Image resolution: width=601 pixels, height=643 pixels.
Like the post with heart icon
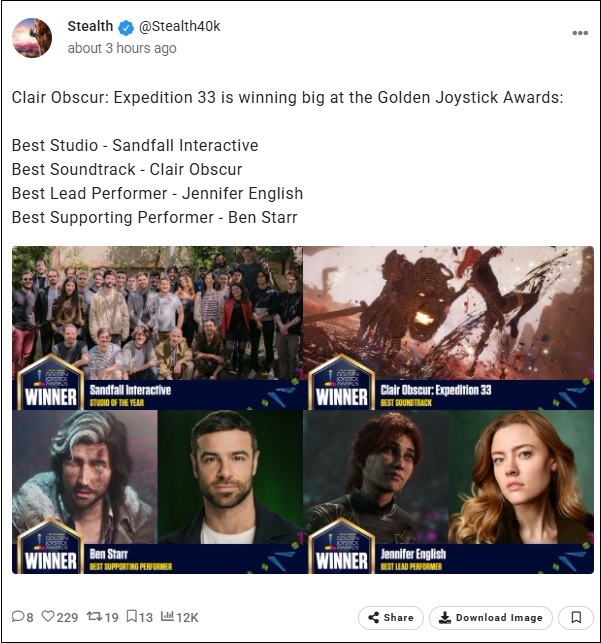tap(48, 616)
